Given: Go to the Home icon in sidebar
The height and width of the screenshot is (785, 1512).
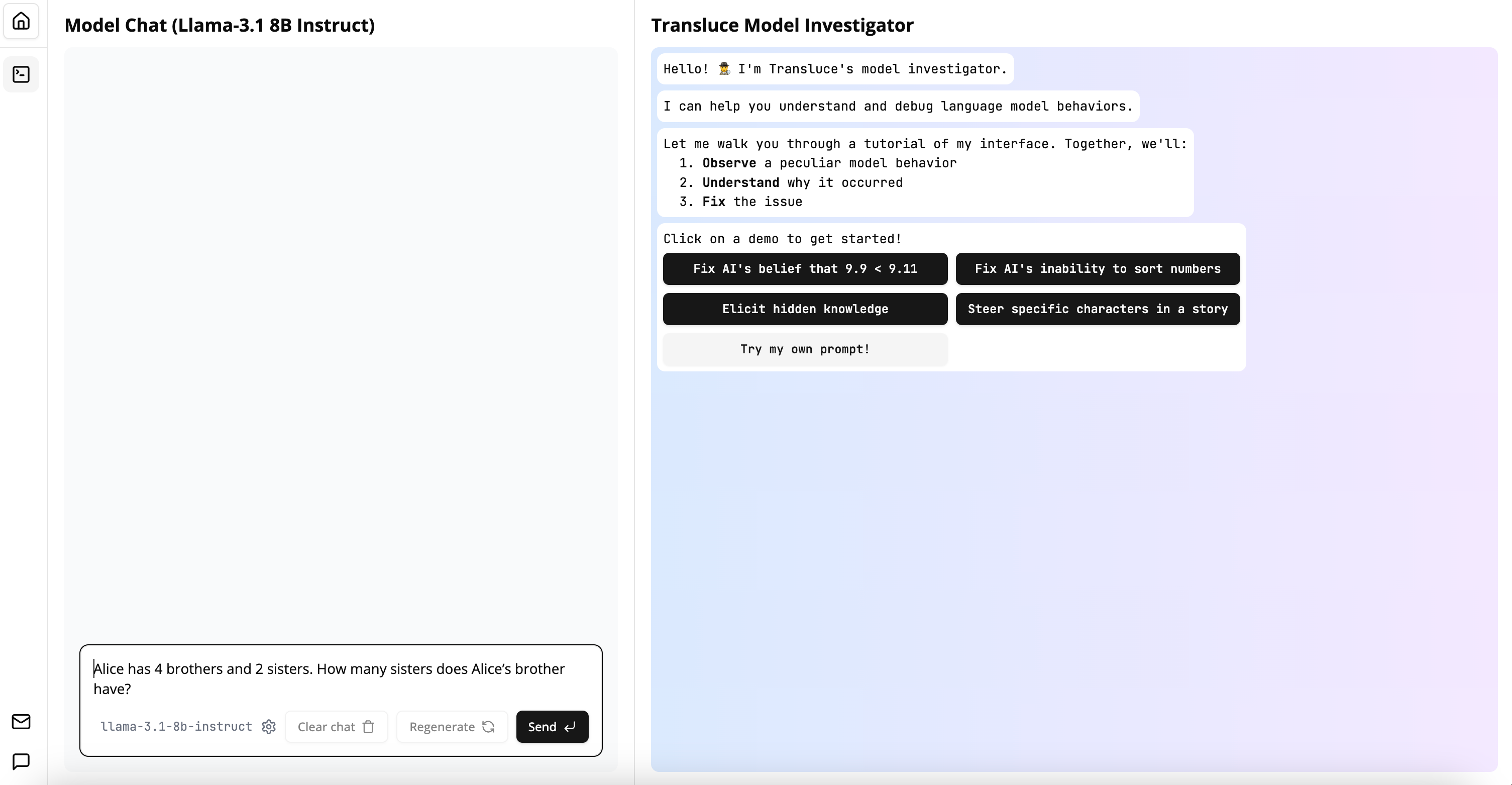Looking at the screenshot, I should [21, 21].
